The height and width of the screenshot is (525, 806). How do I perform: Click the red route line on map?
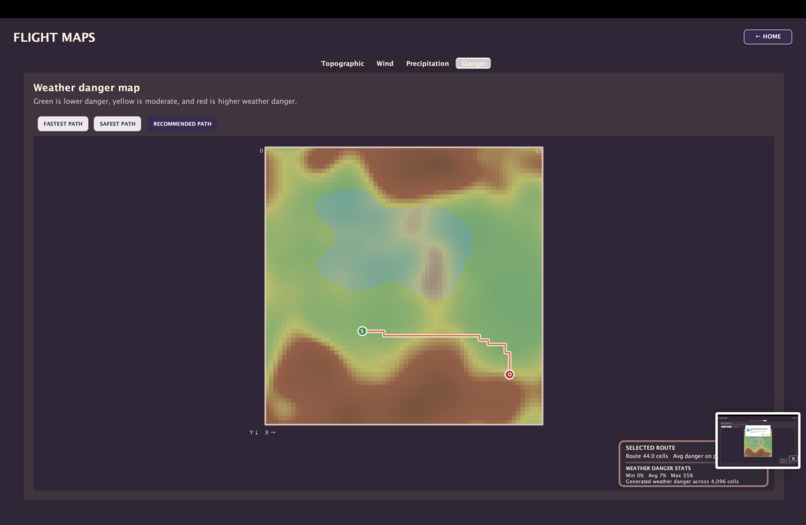(432, 336)
